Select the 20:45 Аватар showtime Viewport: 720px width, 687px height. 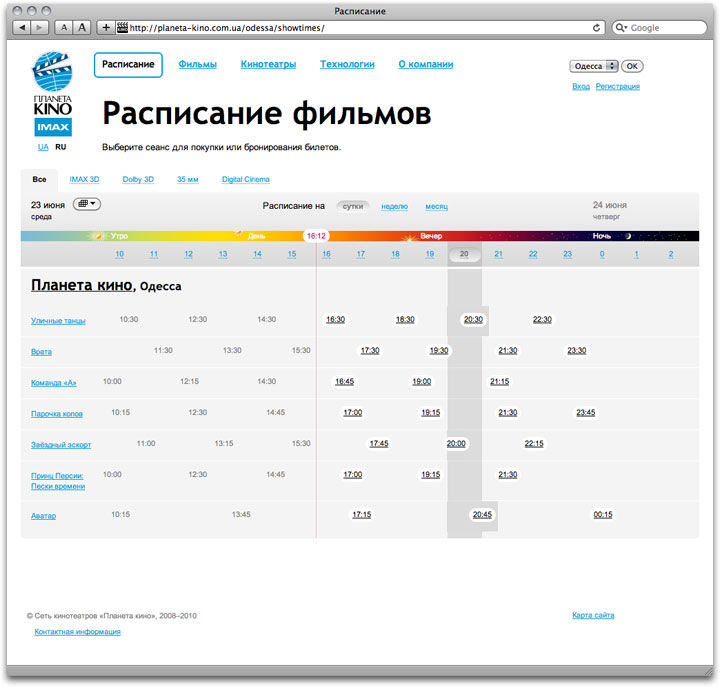[x=482, y=514]
